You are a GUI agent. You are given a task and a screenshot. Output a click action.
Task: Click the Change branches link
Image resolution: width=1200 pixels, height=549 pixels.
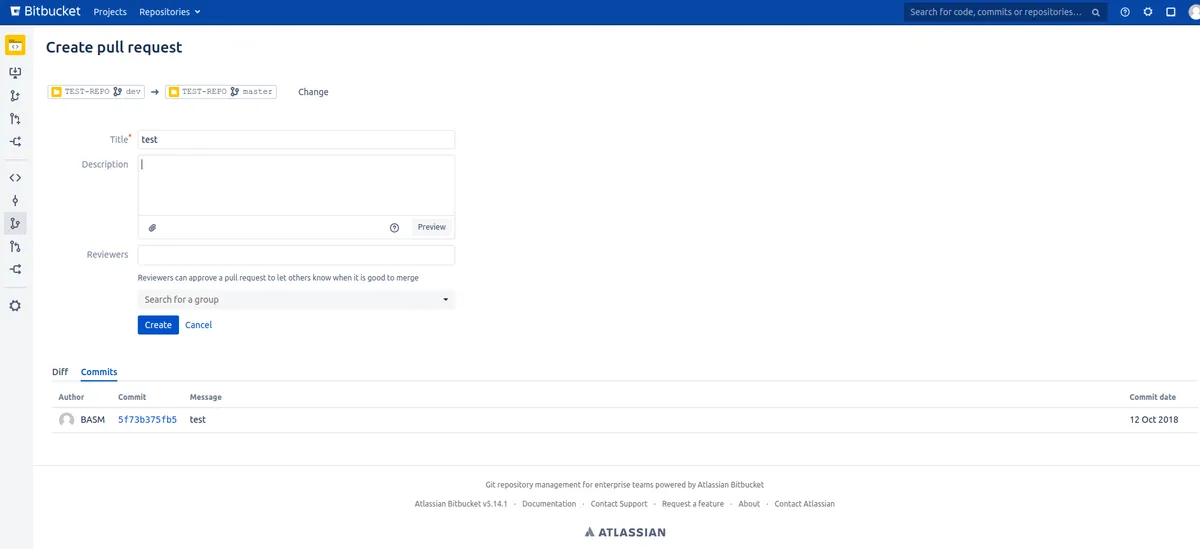coord(313,92)
